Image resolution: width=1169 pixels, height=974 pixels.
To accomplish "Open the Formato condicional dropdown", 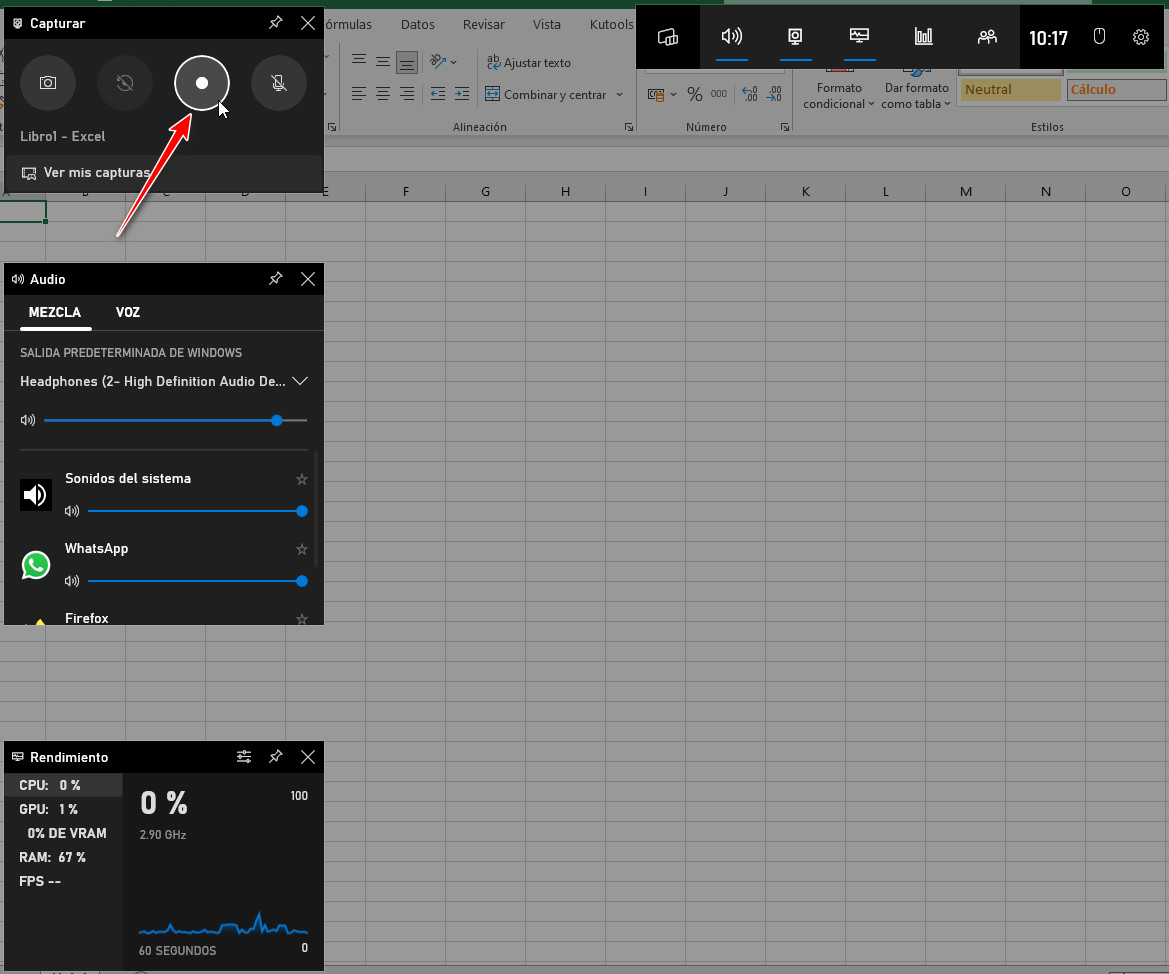I will click(x=839, y=96).
